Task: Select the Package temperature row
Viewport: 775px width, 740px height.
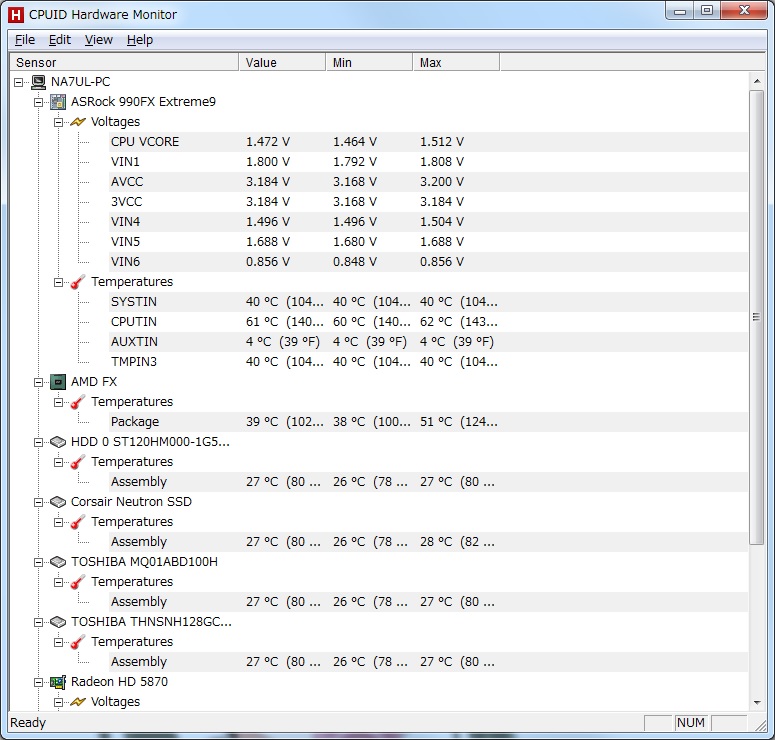Action: 428,422
